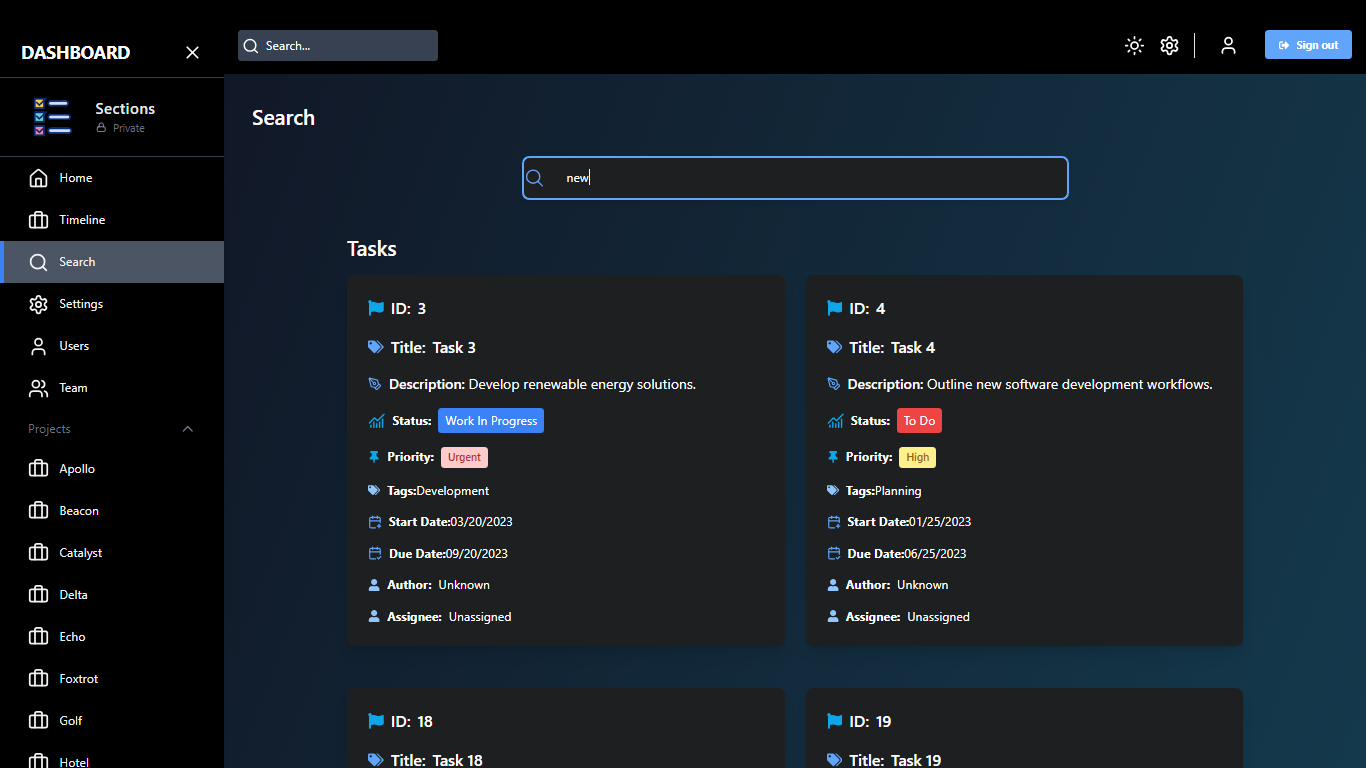Click the 'Title: Task 18' text
Screen dimensions: 1366x768
437,760
